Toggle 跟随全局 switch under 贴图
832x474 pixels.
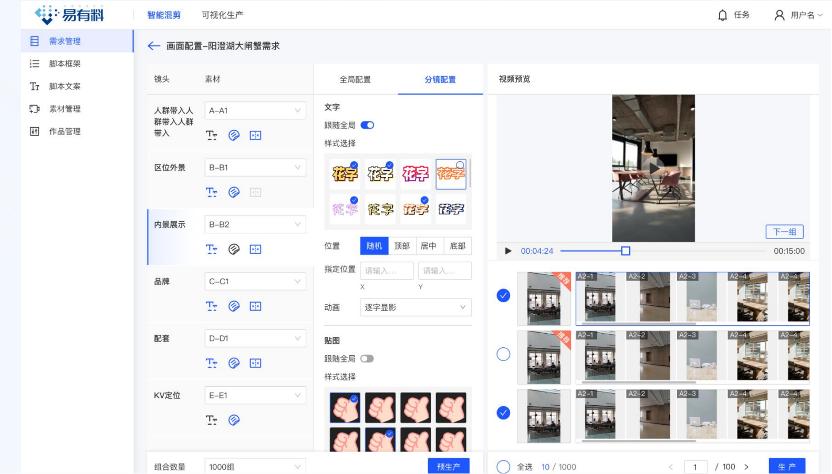tap(367, 359)
